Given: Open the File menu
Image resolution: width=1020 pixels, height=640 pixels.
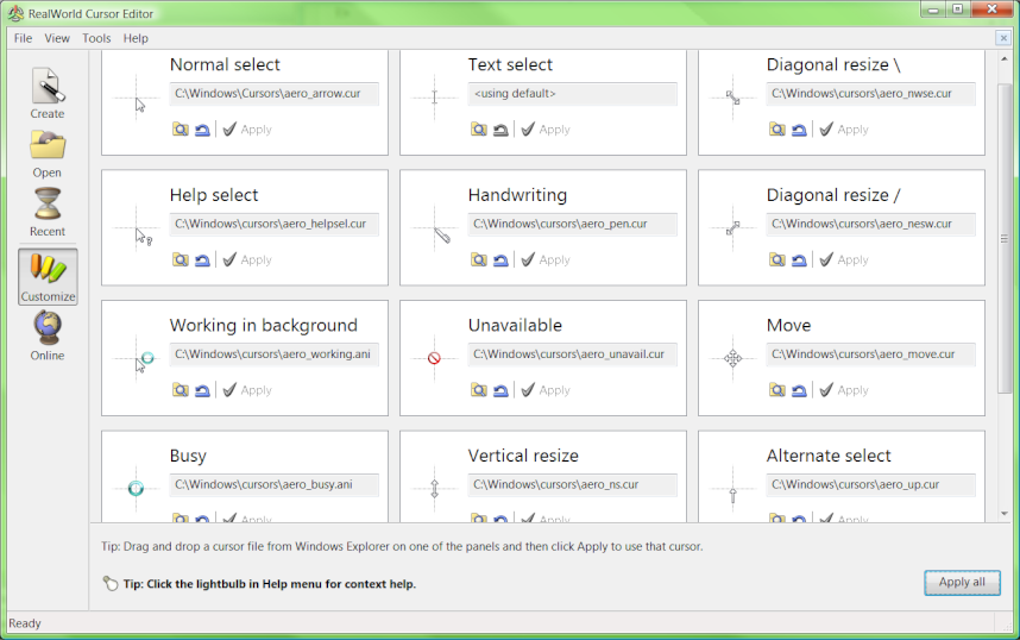Looking at the screenshot, I should (x=23, y=38).
